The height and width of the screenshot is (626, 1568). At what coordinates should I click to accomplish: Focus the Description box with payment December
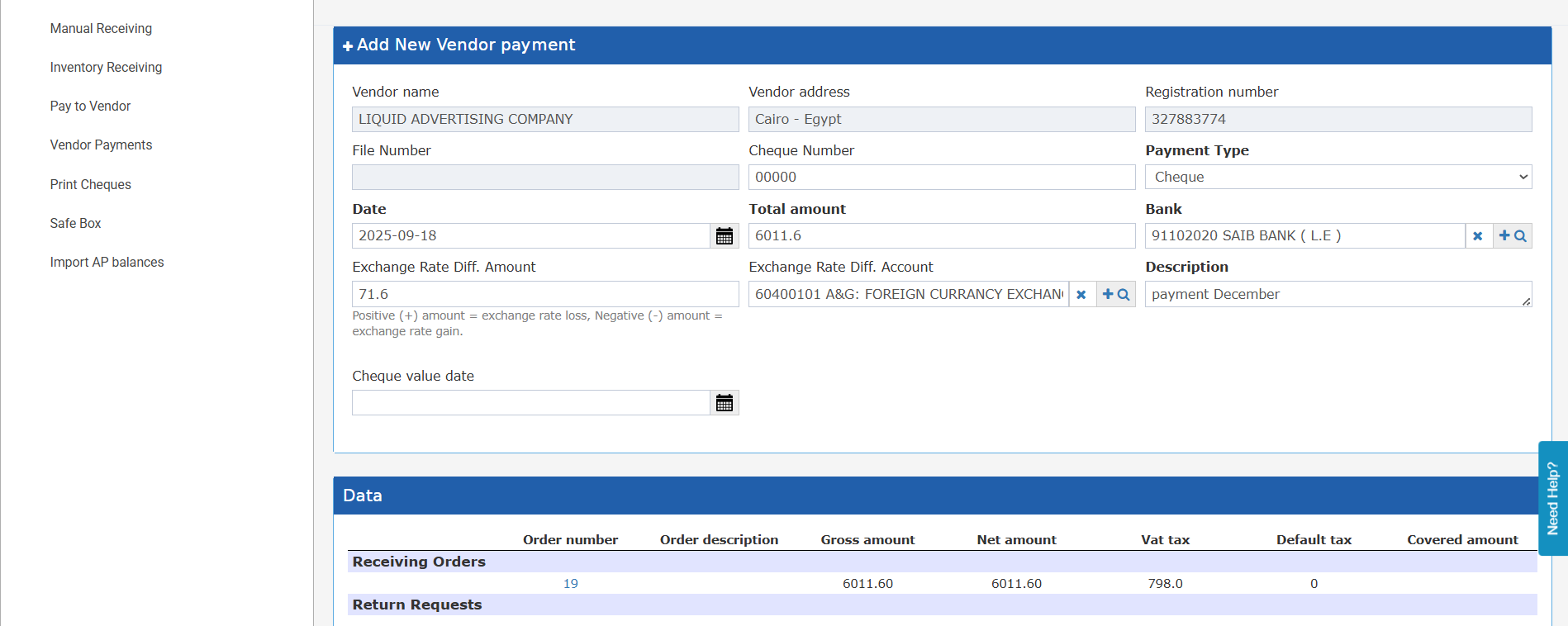[x=1338, y=294]
